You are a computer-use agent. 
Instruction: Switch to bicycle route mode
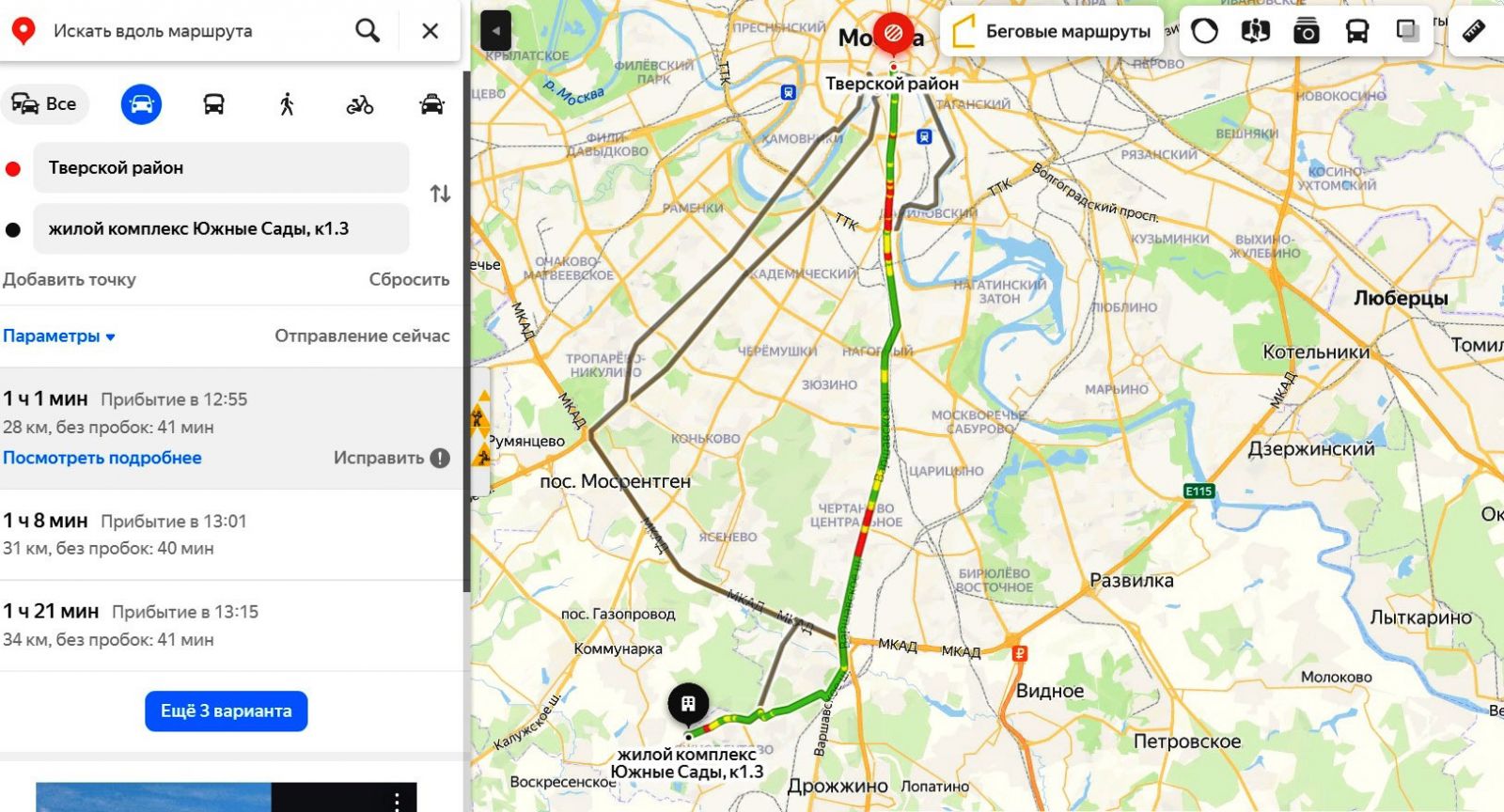(360, 104)
